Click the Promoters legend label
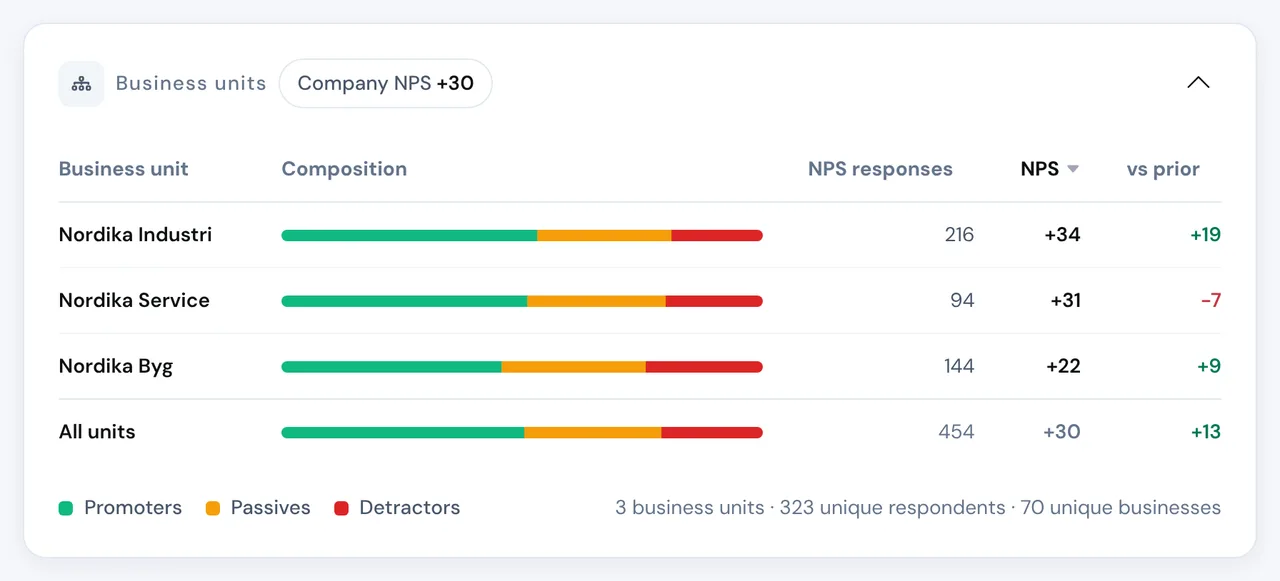Viewport: 1280px width, 581px height. [x=133, y=508]
